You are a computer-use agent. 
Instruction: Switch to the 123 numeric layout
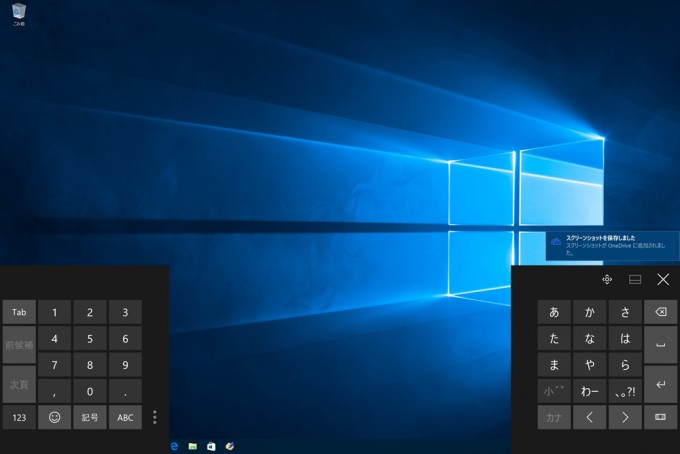(19, 418)
